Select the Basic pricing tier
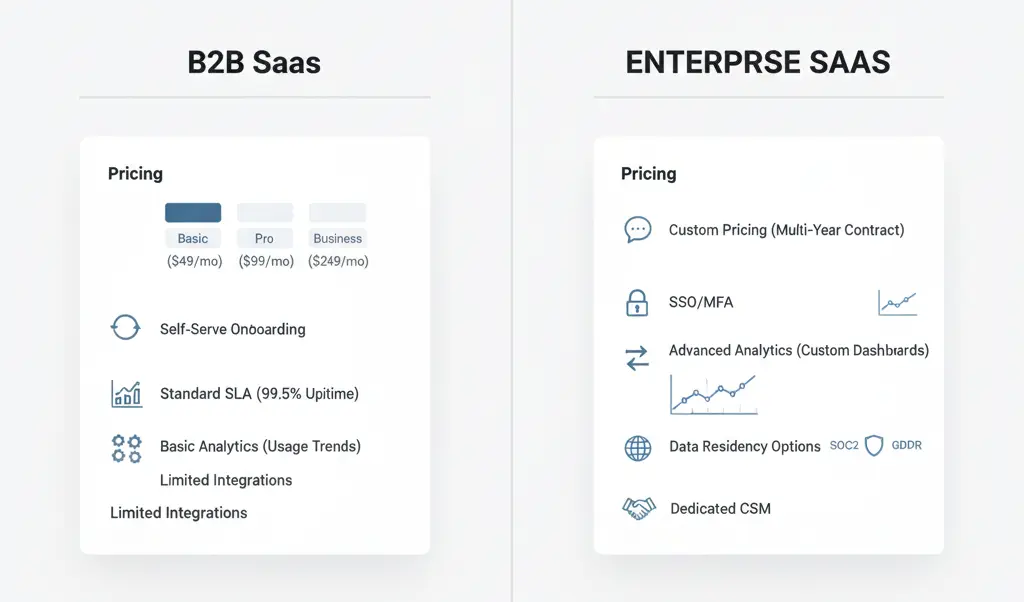 click(x=193, y=239)
